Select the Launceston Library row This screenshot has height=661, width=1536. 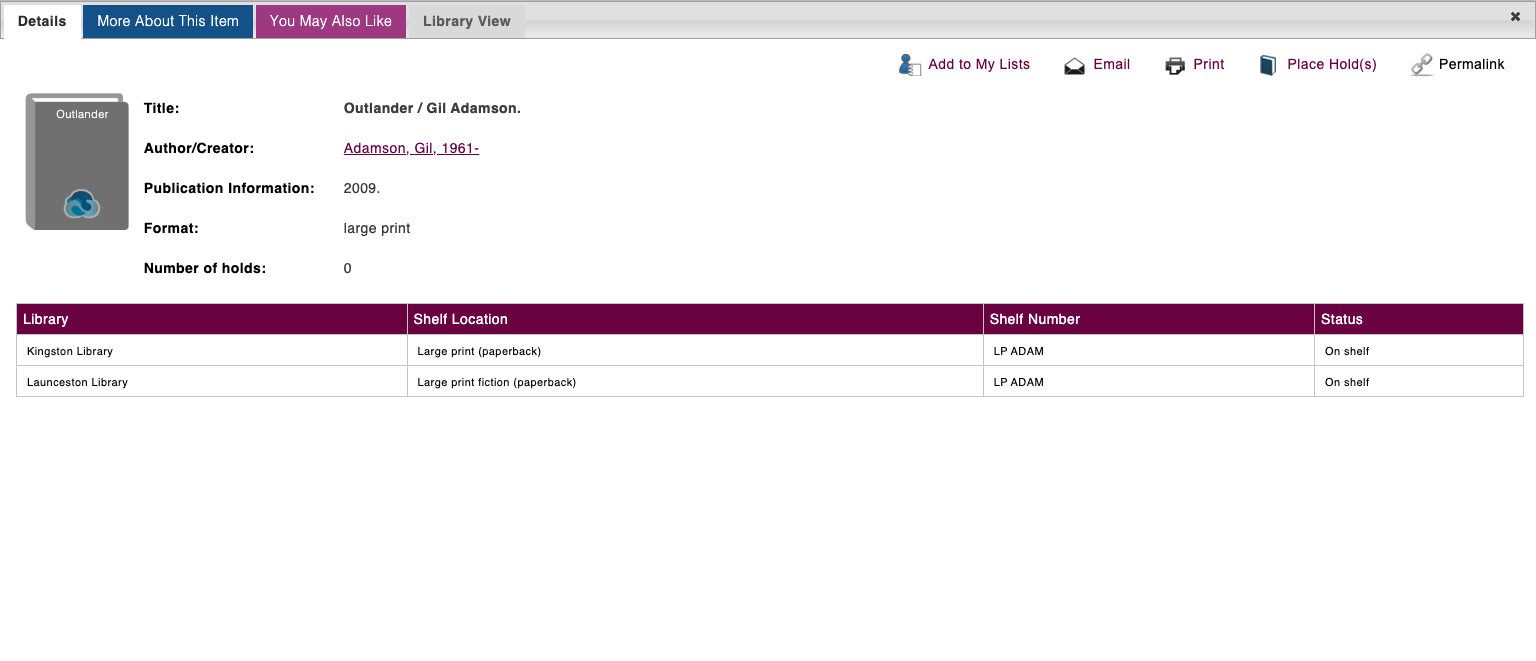click(77, 382)
